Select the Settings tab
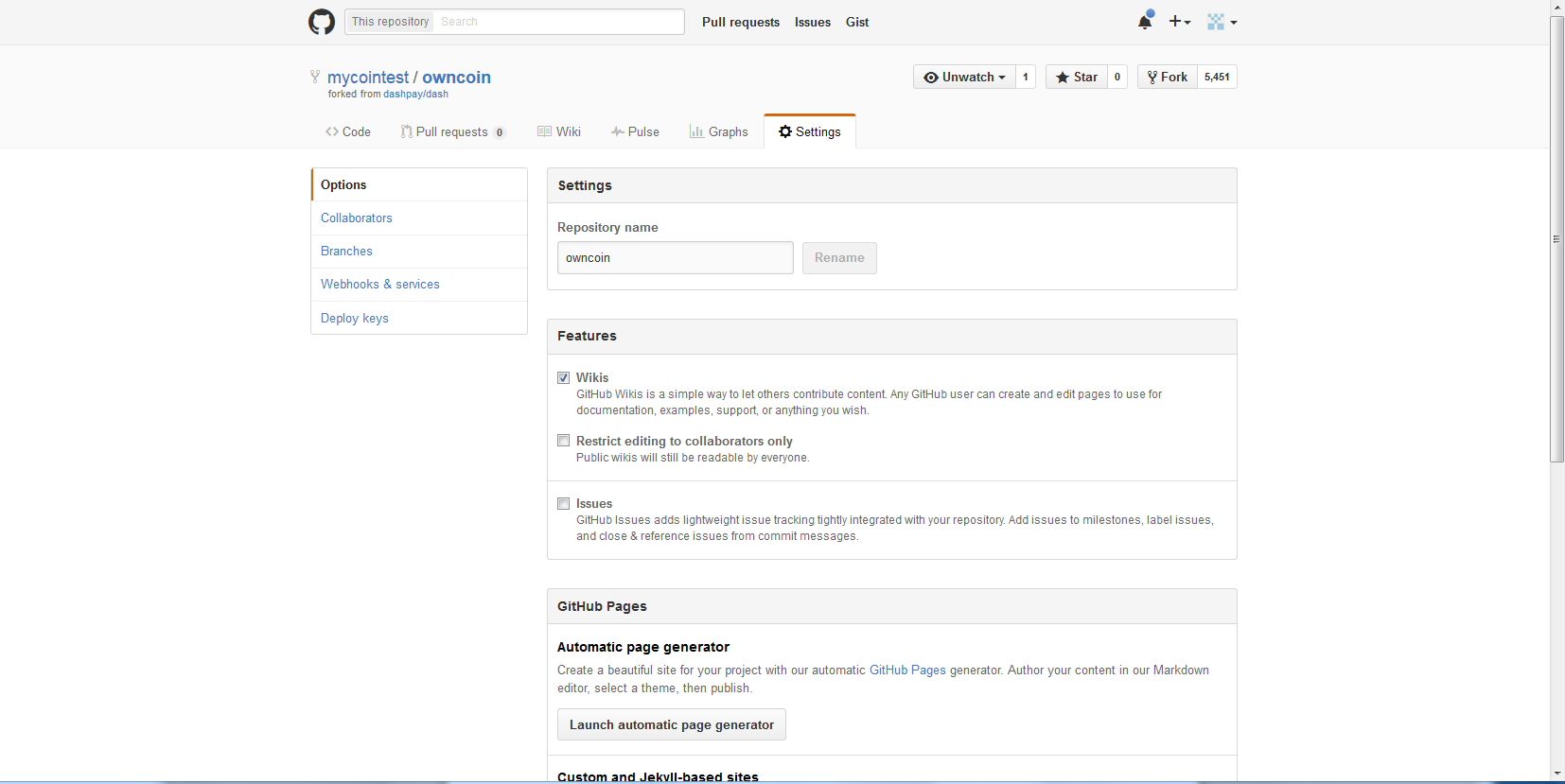This screenshot has width=1565, height=784. 810,131
